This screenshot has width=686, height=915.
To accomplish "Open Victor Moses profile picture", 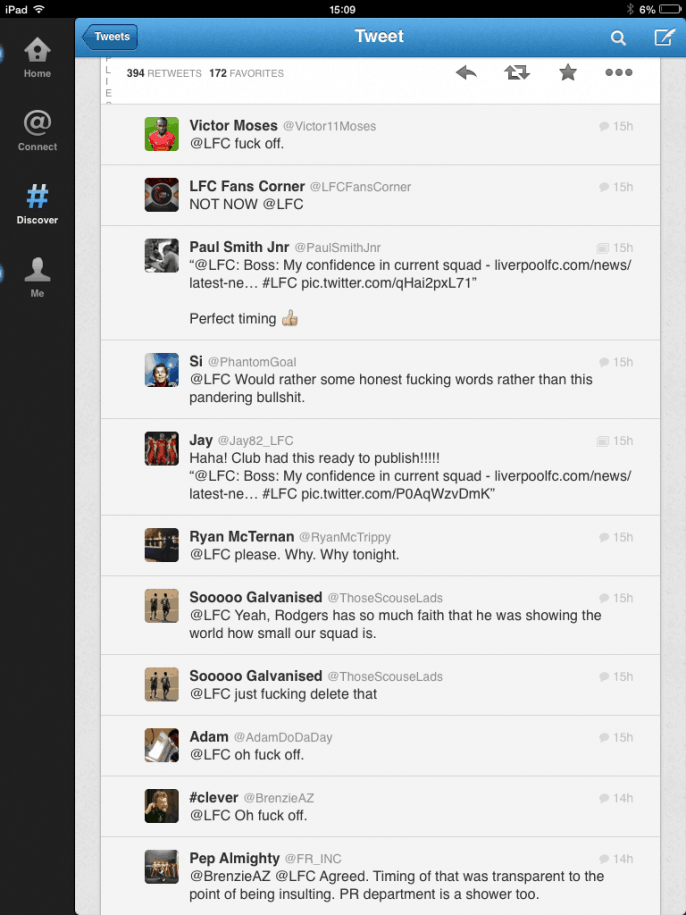I will (162, 134).
